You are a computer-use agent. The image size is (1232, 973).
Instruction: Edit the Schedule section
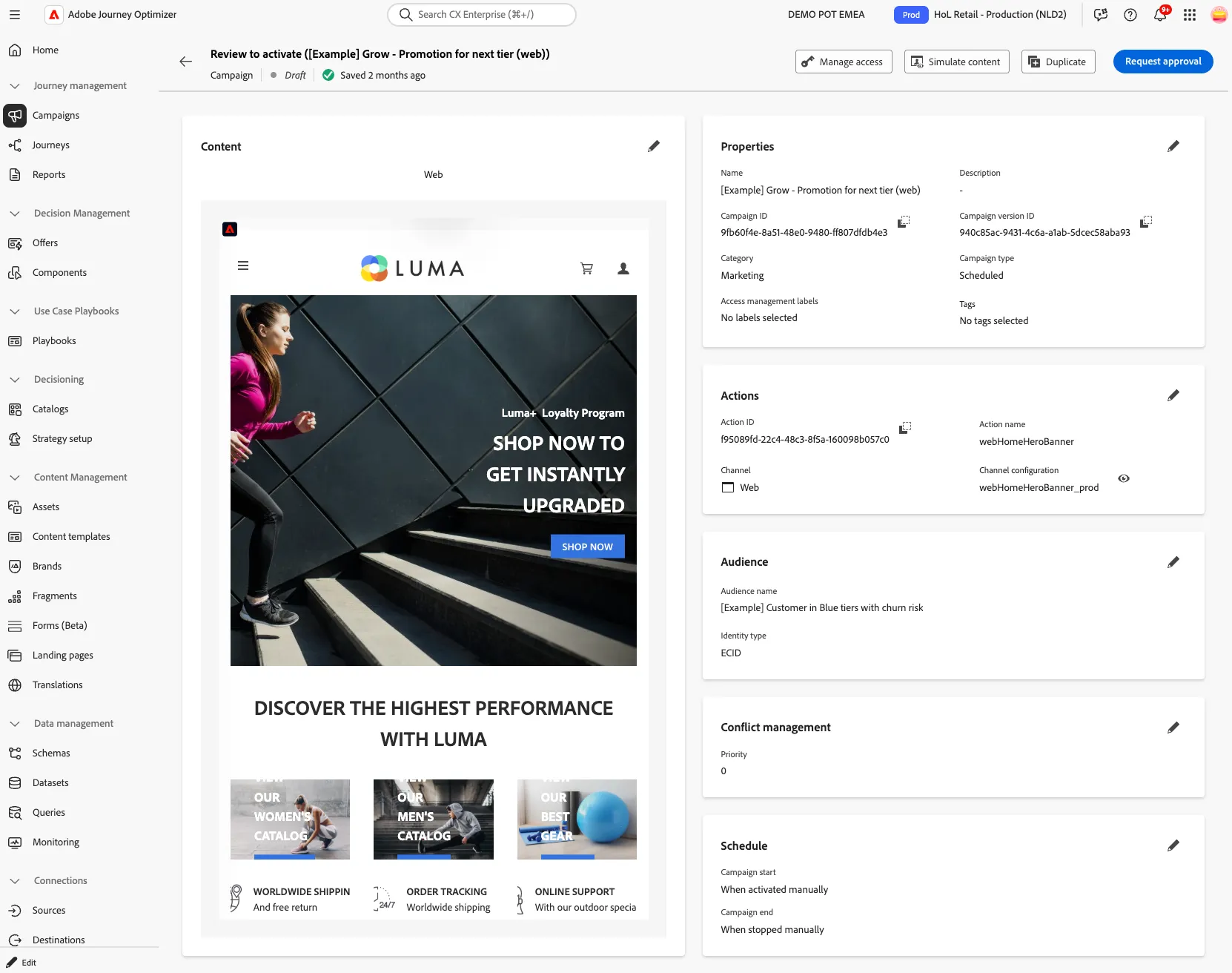click(x=1173, y=845)
